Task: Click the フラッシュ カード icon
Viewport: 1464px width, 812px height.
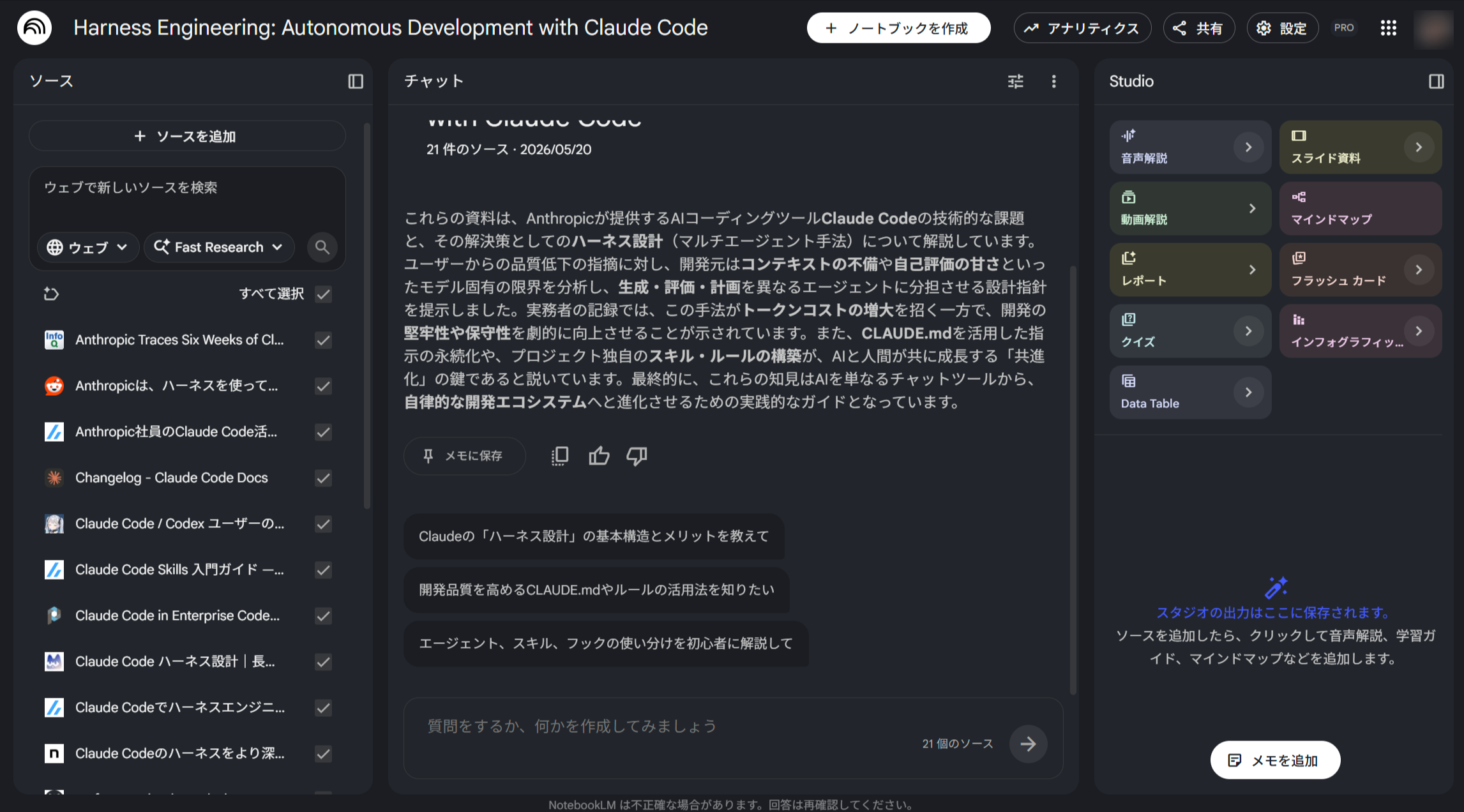Action: (1299, 258)
